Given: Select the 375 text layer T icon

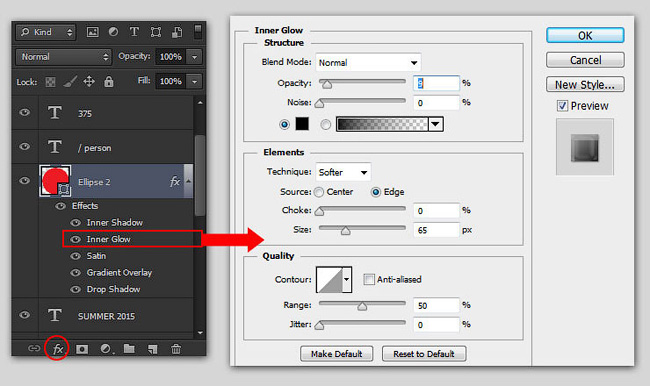Looking at the screenshot, I should [x=55, y=112].
